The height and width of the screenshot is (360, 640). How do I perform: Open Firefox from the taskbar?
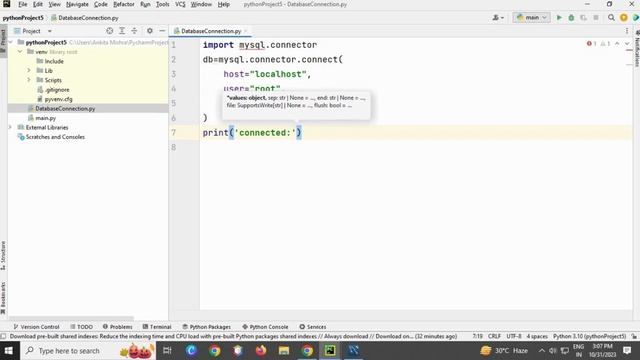coord(261,351)
